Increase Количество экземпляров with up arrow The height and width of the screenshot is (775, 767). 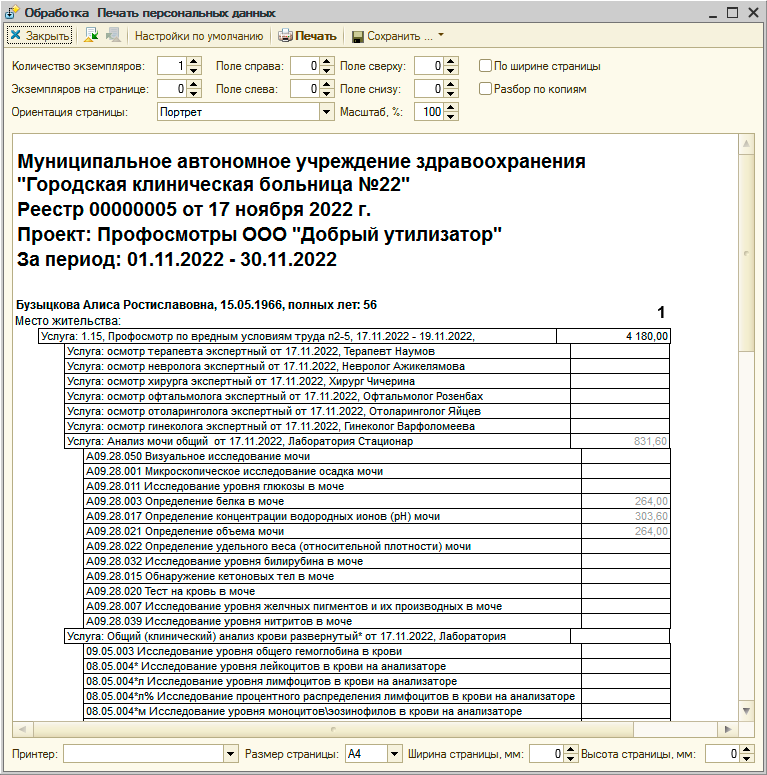click(195, 62)
